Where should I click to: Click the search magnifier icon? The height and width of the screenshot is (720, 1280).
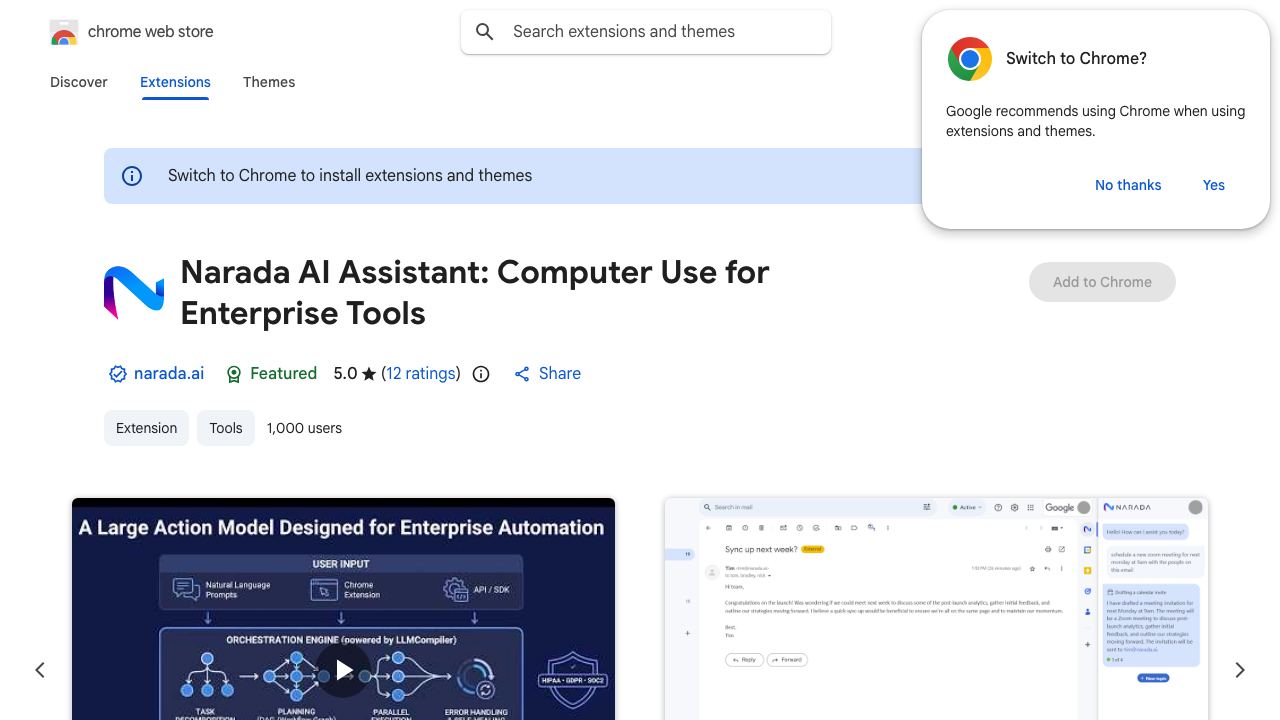[485, 32]
